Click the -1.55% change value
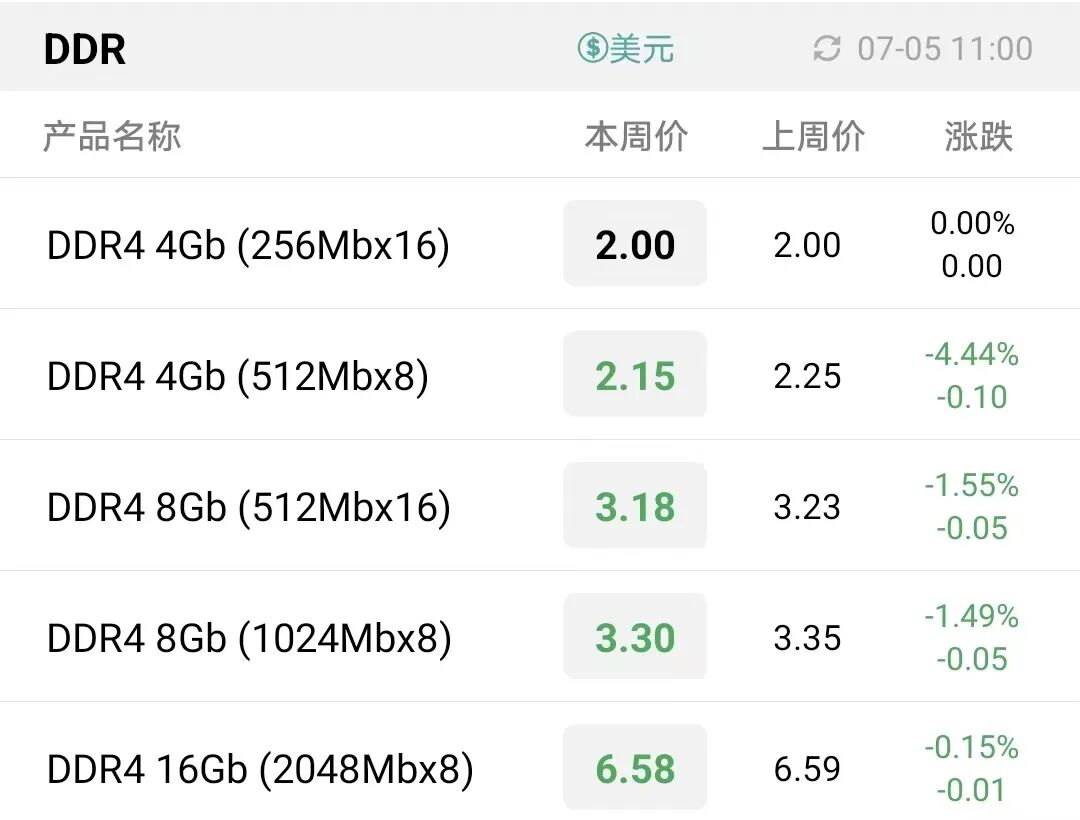 (971, 485)
